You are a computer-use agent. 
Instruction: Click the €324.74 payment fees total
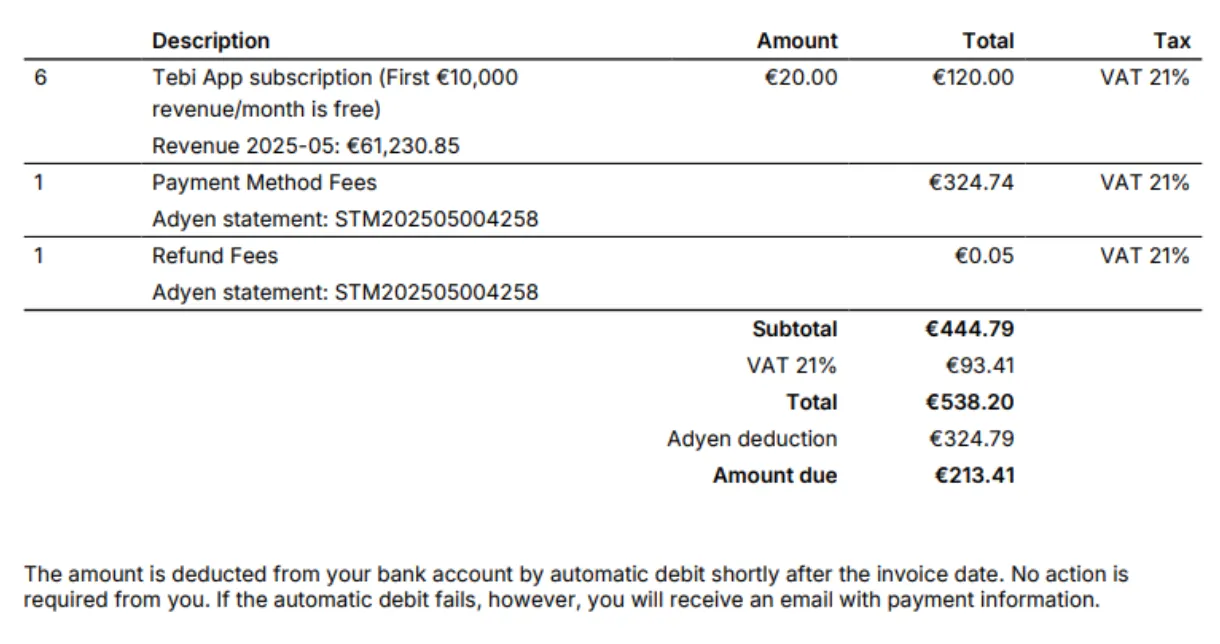tap(972, 183)
